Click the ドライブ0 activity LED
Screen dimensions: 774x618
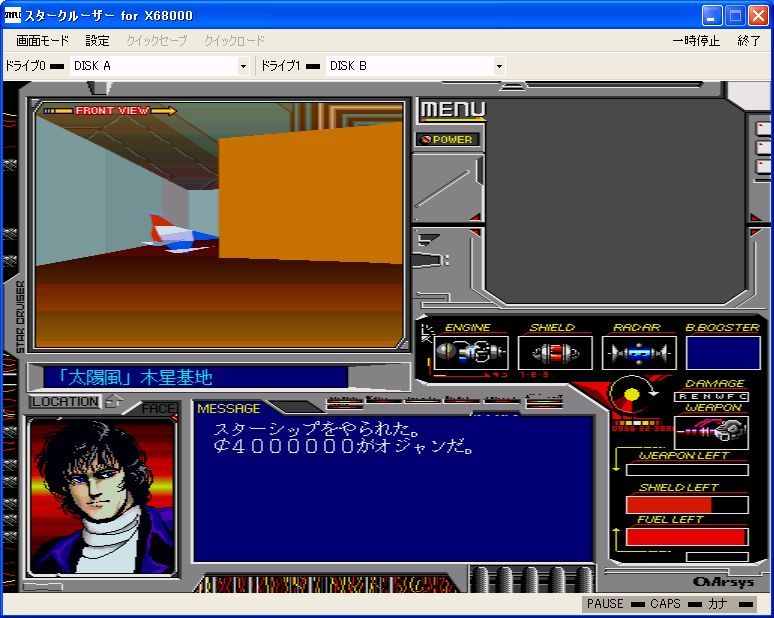pyautogui.click(x=57, y=66)
